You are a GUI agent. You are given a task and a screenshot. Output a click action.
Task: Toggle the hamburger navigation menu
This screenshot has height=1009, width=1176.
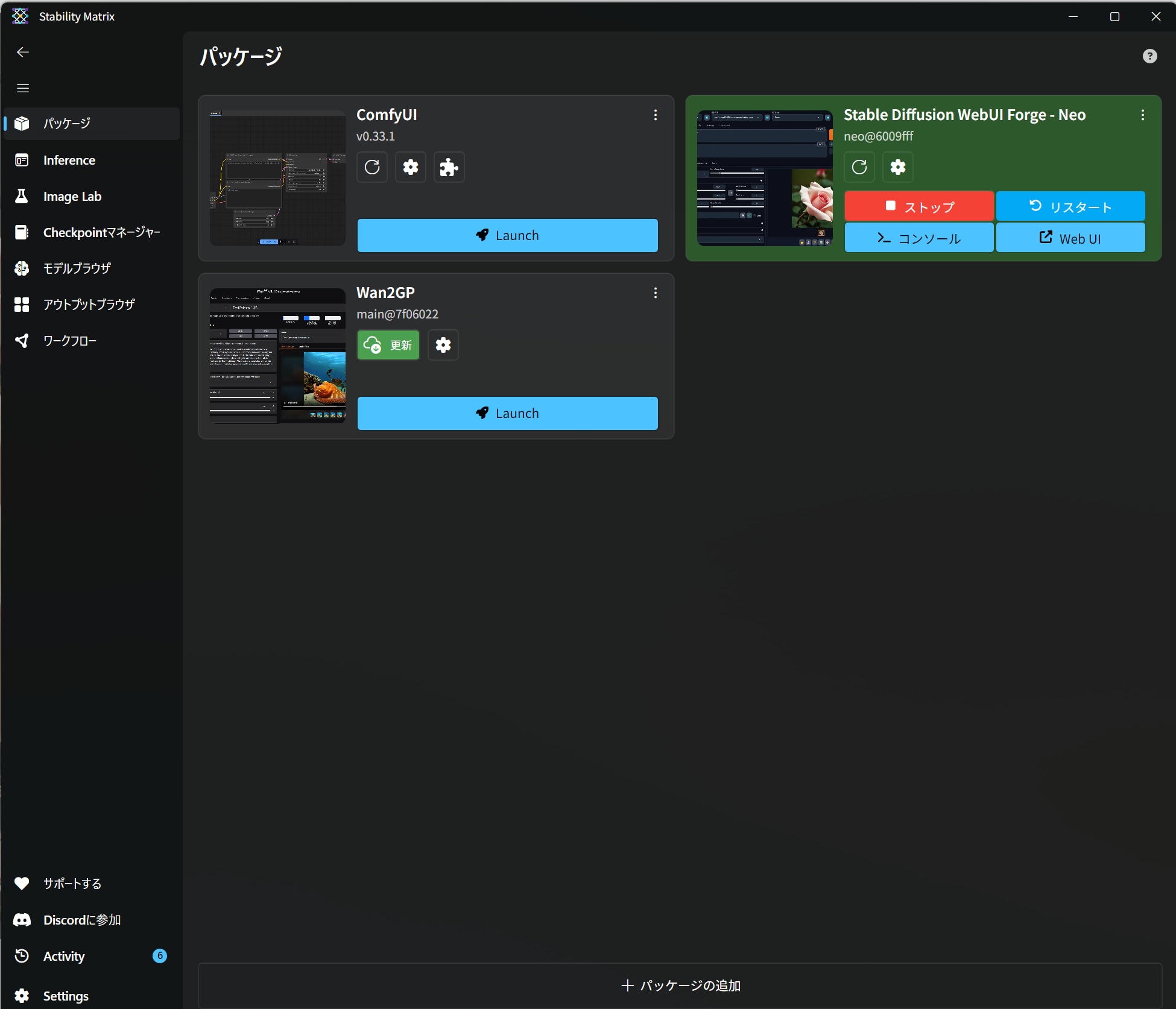click(23, 88)
